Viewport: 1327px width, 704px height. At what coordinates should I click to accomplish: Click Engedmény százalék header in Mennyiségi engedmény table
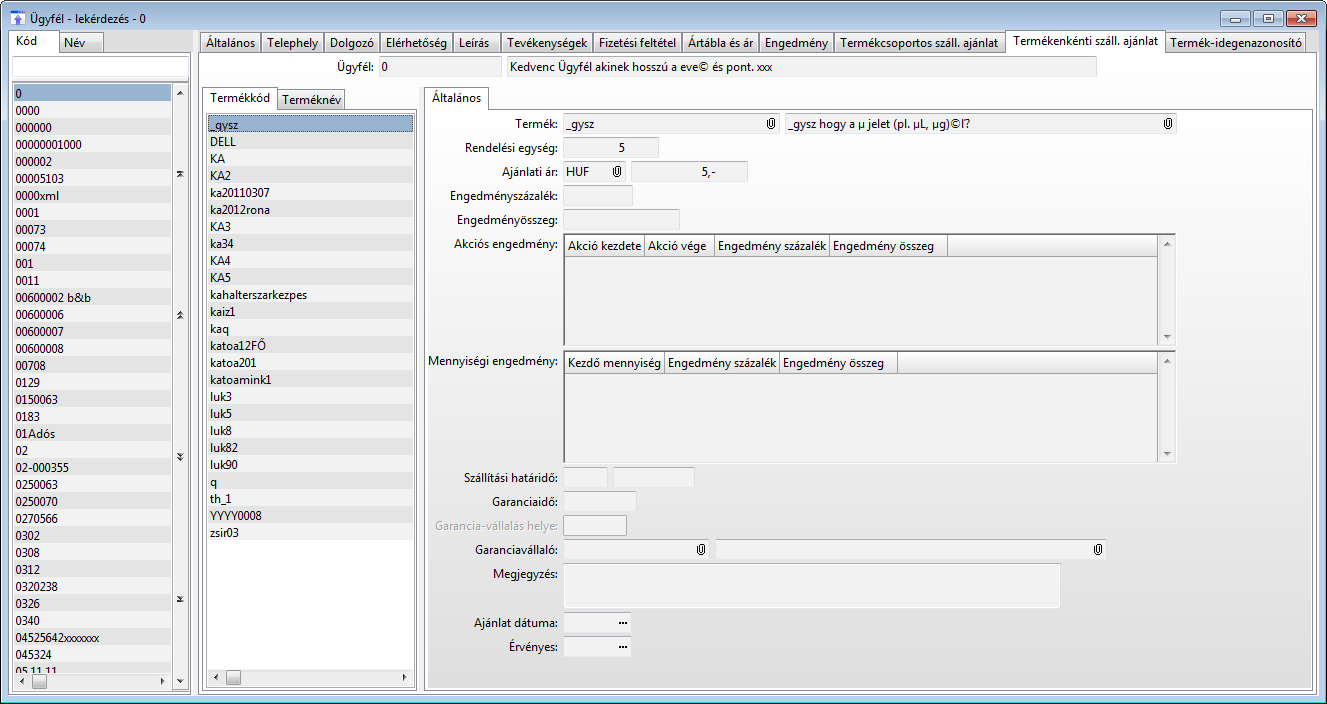pyautogui.click(x=722, y=364)
